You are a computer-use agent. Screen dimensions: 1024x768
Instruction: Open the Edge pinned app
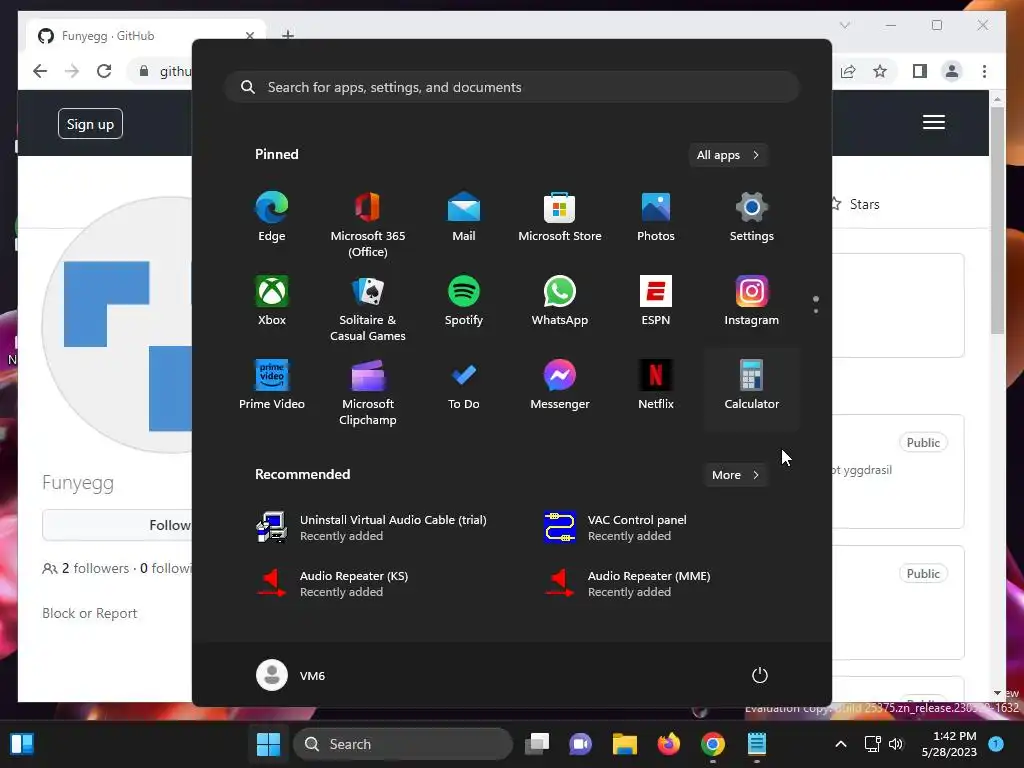(272, 217)
